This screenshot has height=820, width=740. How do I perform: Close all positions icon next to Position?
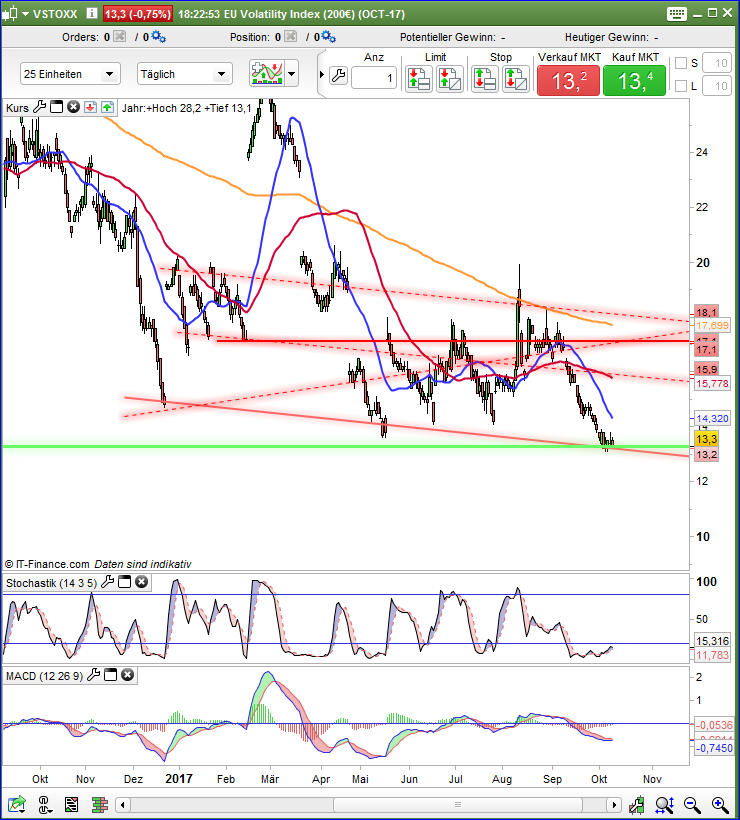coord(291,37)
